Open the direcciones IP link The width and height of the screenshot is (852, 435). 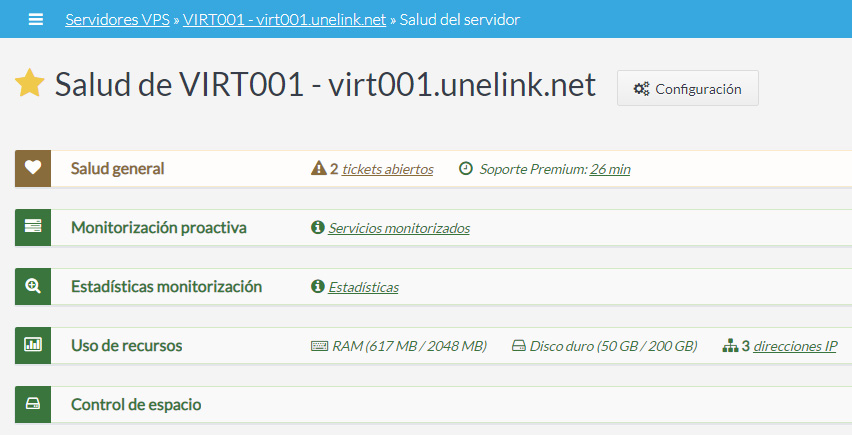(x=795, y=347)
